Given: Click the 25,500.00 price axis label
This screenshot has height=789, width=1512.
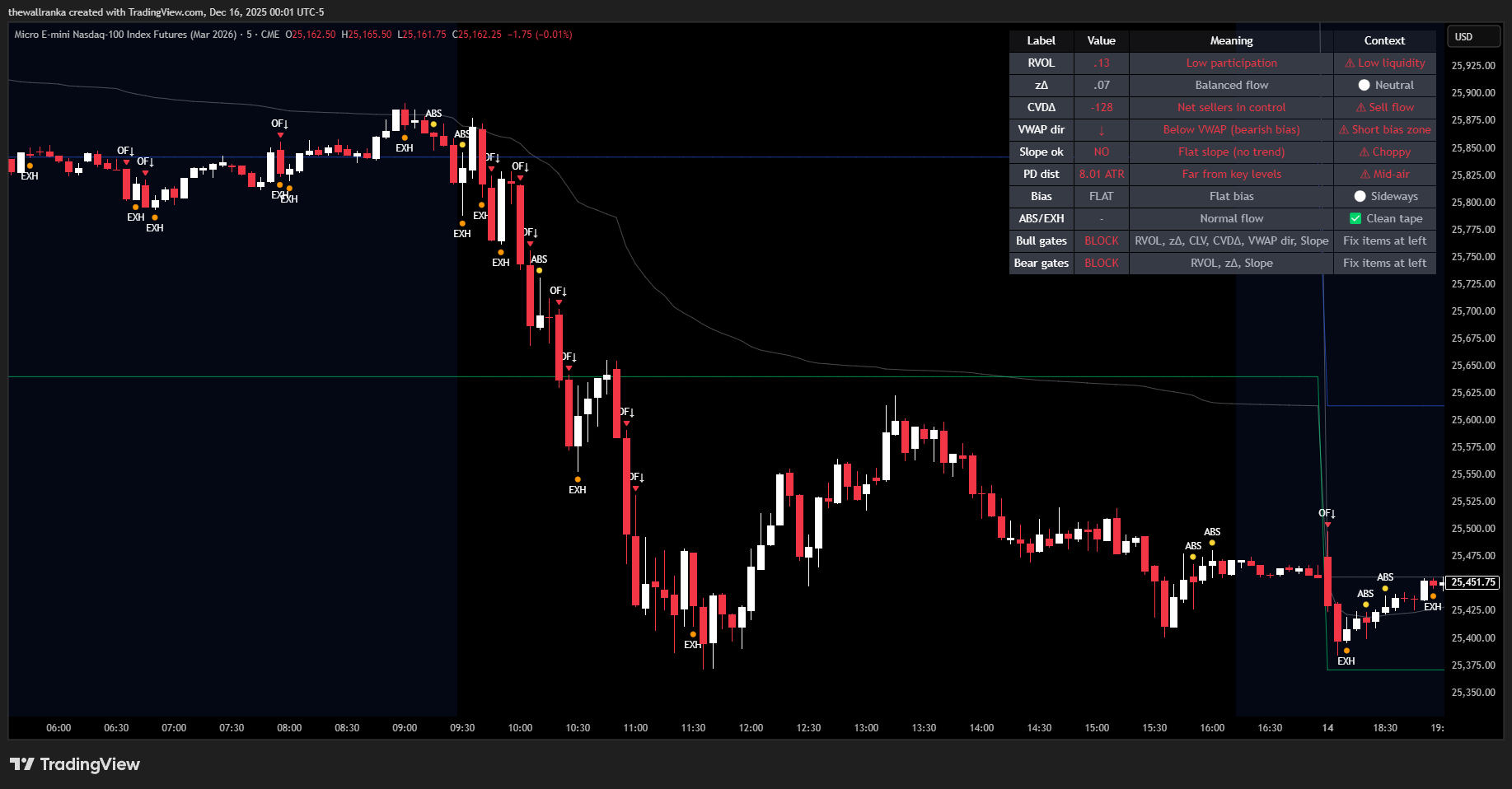Looking at the screenshot, I should 1473,529.
